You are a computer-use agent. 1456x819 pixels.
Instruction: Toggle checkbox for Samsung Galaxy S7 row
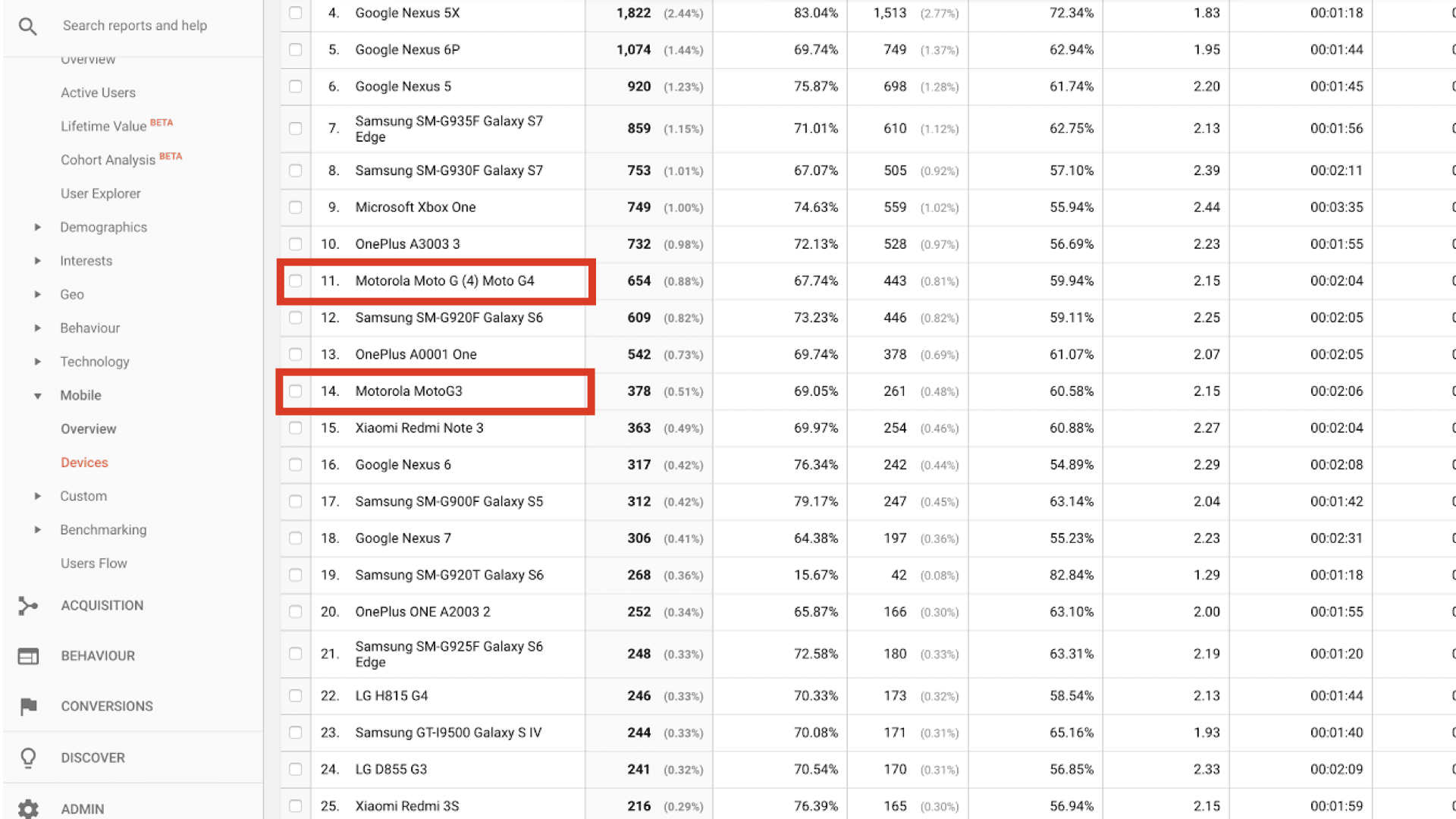(294, 170)
